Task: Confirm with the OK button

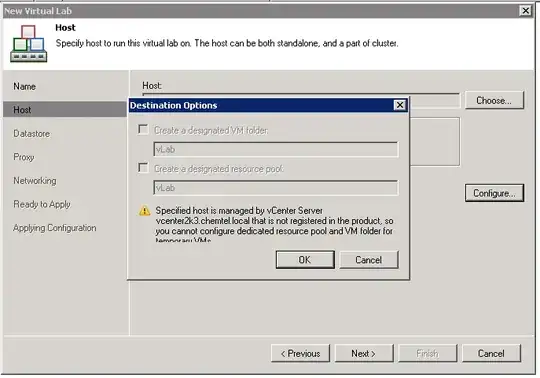Action: coord(305,260)
